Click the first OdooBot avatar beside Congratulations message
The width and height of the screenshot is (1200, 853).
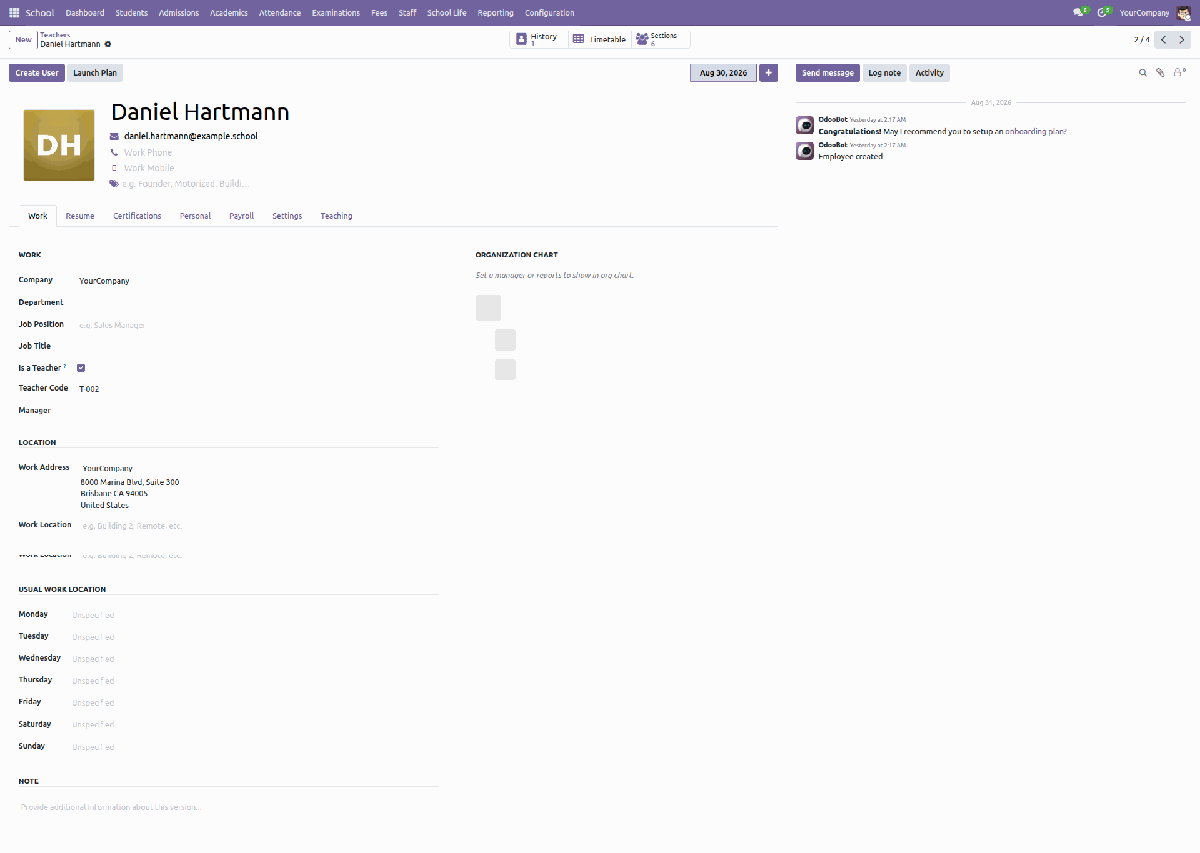804,125
